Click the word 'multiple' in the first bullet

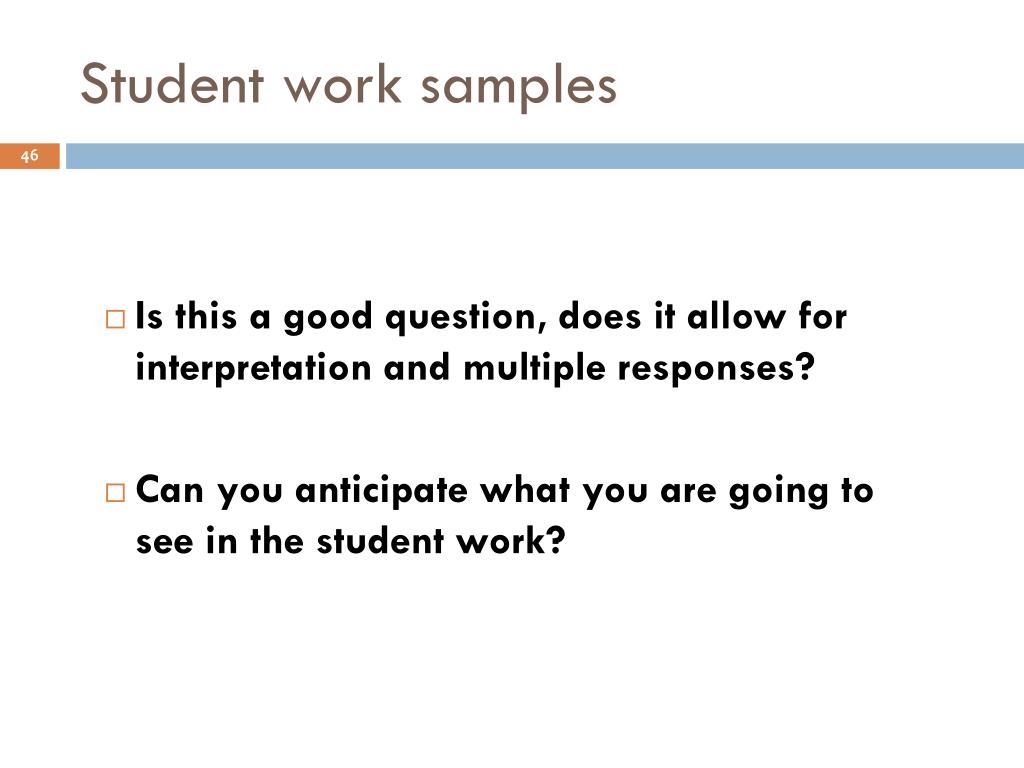534,369
